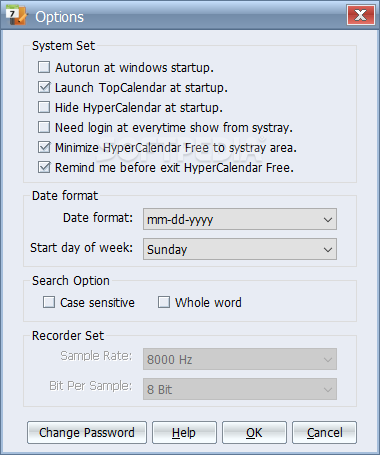Click the Start day of week: label
380x455 pixels.
tap(82, 248)
